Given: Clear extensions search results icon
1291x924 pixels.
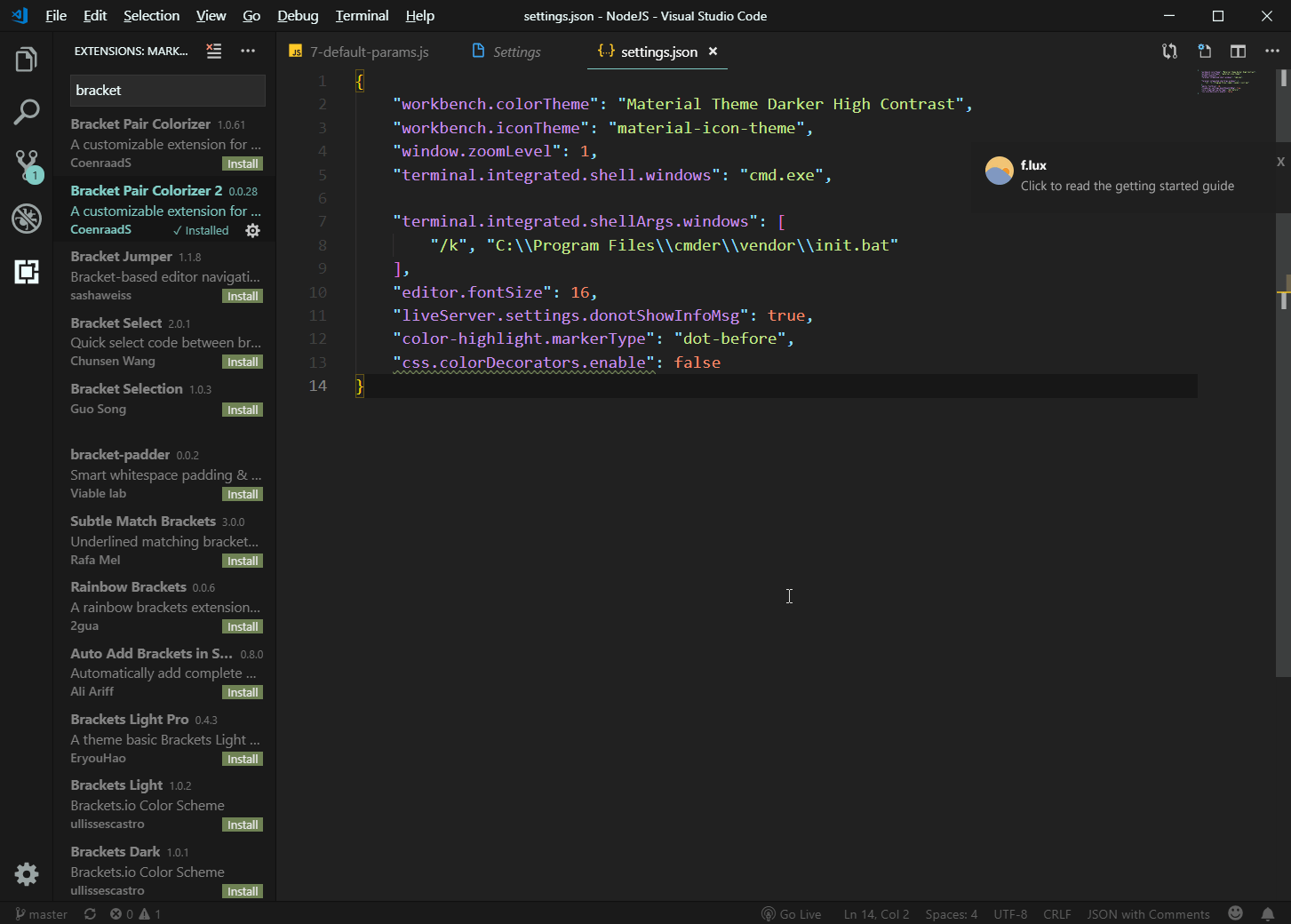Looking at the screenshot, I should point(214,52).
